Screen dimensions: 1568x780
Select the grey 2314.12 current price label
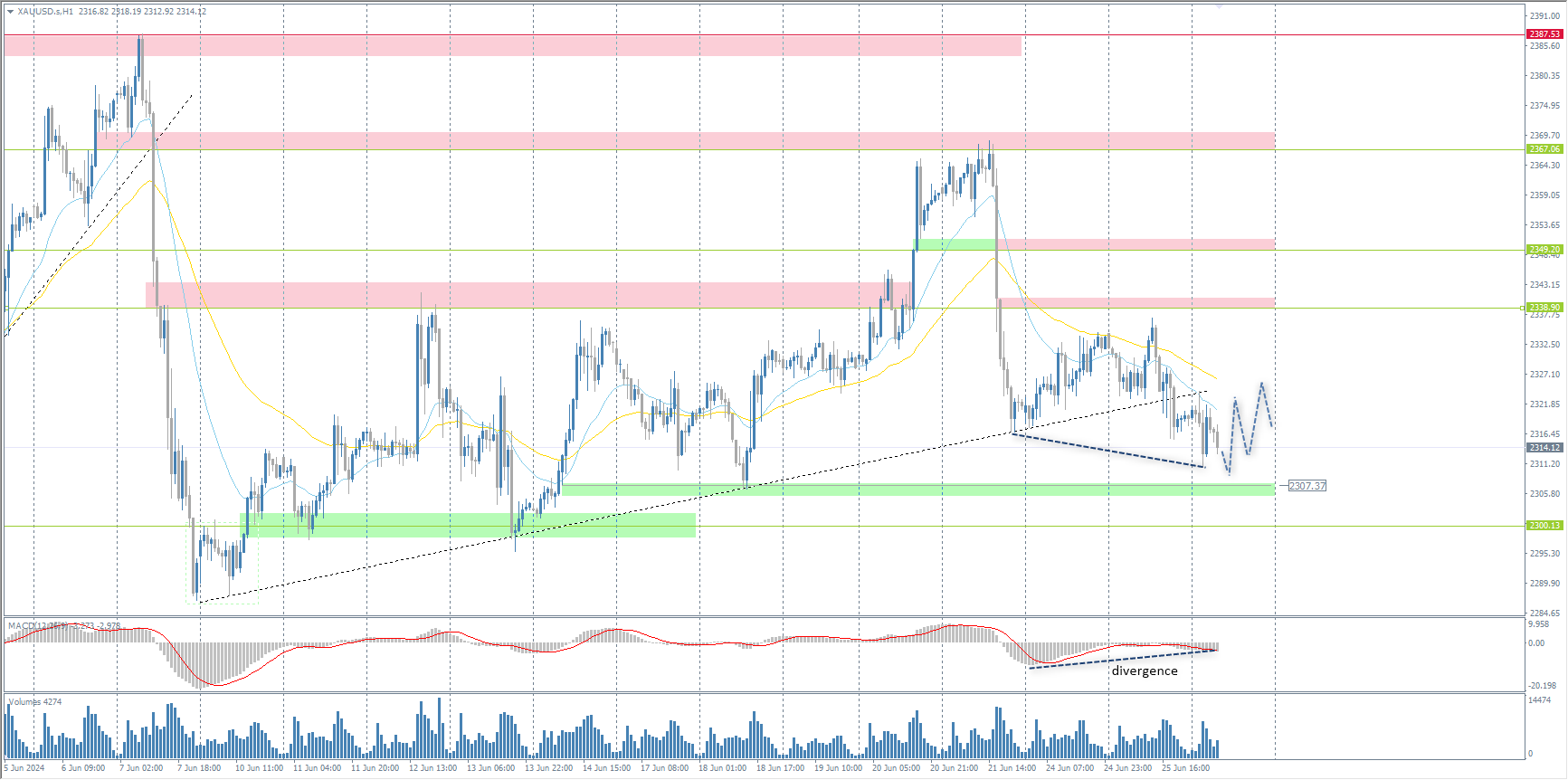1544,448
